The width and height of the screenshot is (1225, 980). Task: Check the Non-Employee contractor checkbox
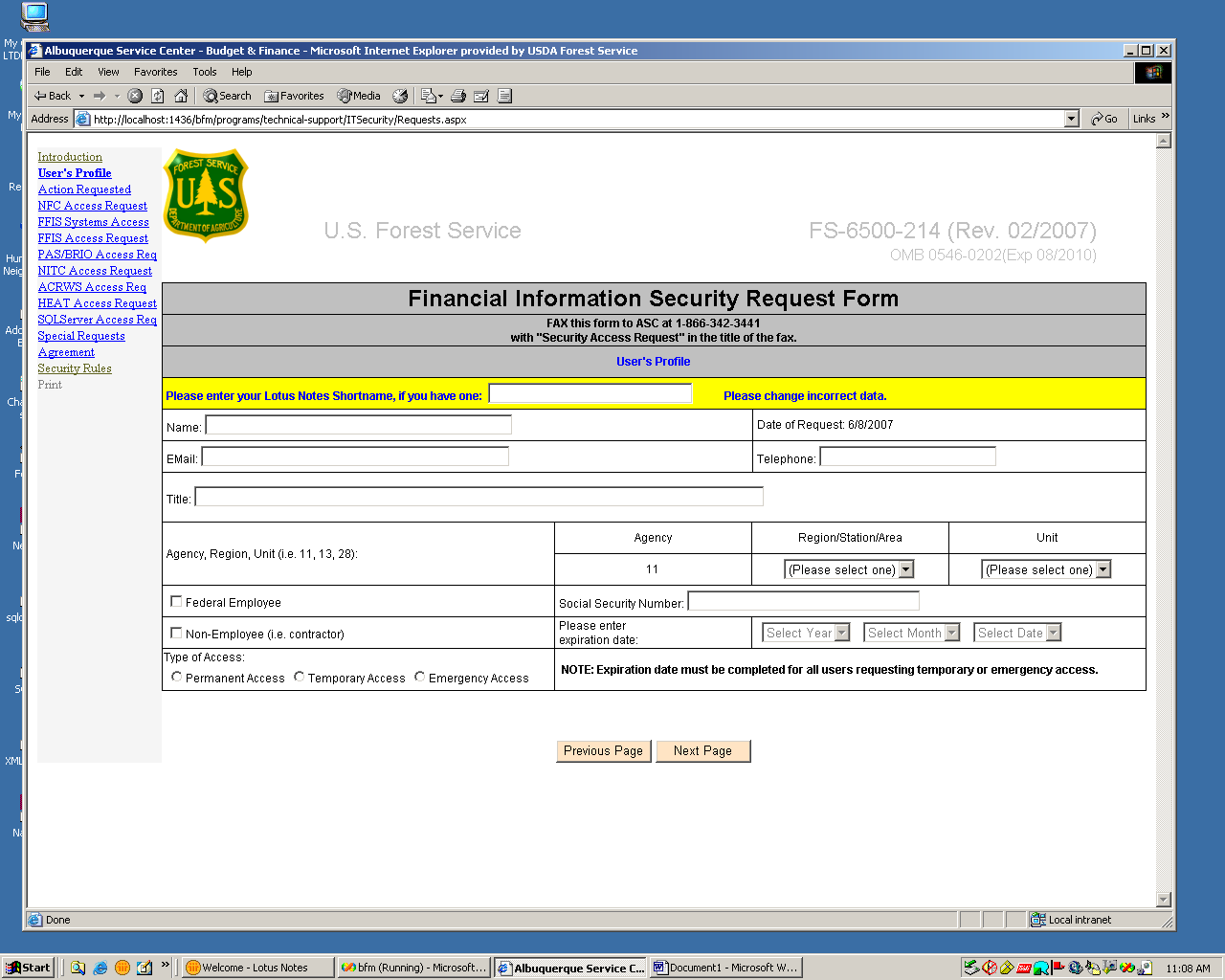(176, 634)
